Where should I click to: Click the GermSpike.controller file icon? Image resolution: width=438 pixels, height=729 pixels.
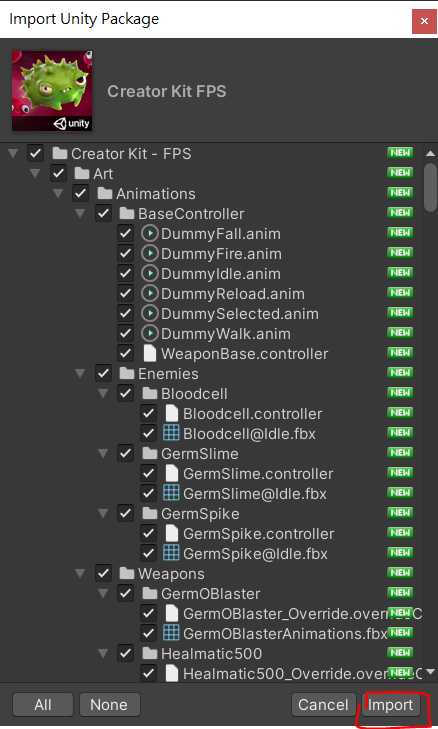pos(172,533)
